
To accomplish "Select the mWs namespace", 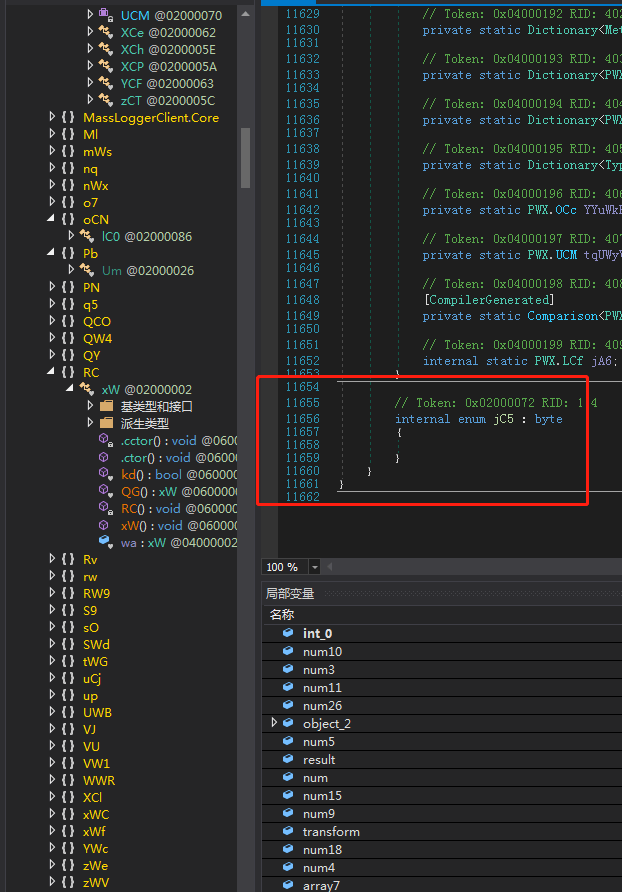I will pos(97,151).
